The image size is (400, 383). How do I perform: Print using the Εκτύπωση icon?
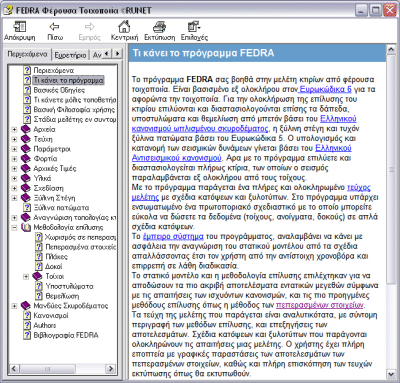[x=159, y=27]
